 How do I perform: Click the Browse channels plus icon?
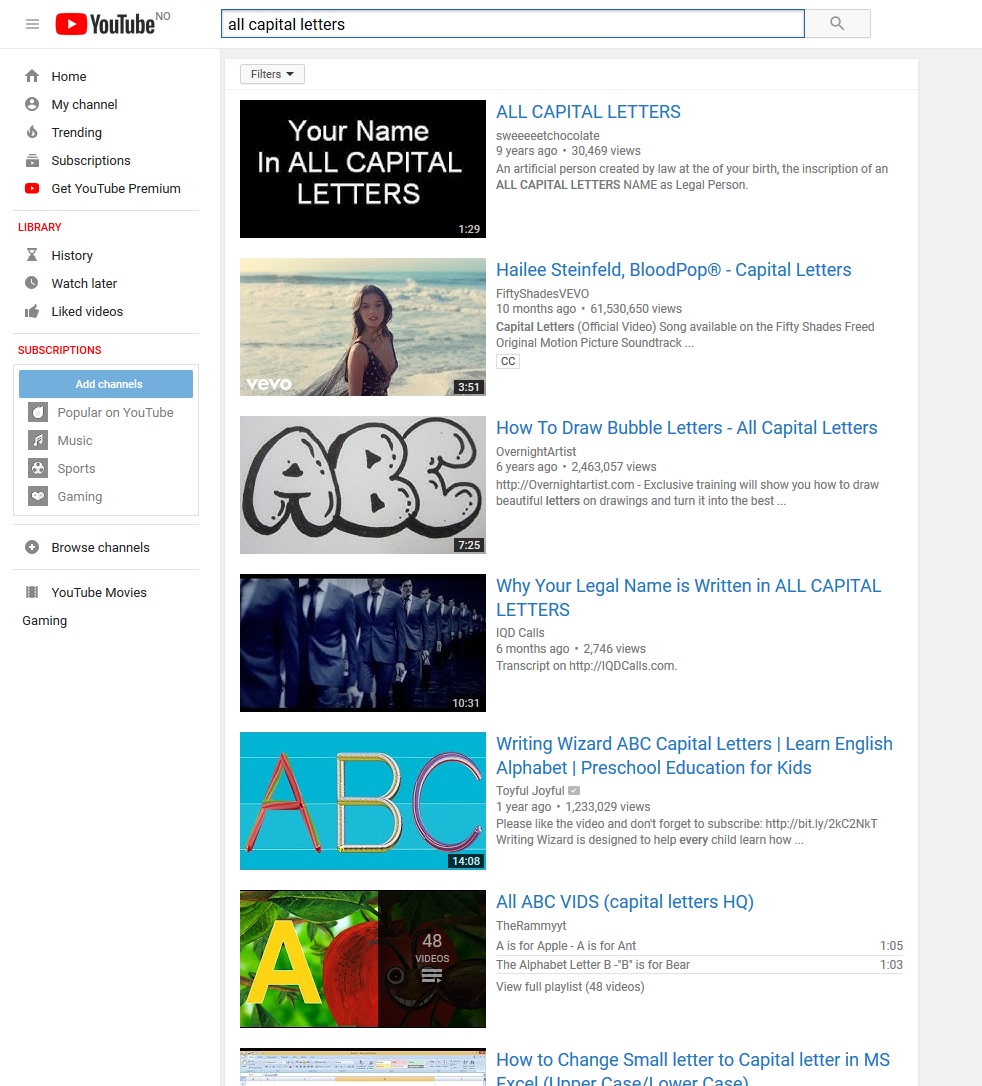pyautogui.click(x=32, y=547)
